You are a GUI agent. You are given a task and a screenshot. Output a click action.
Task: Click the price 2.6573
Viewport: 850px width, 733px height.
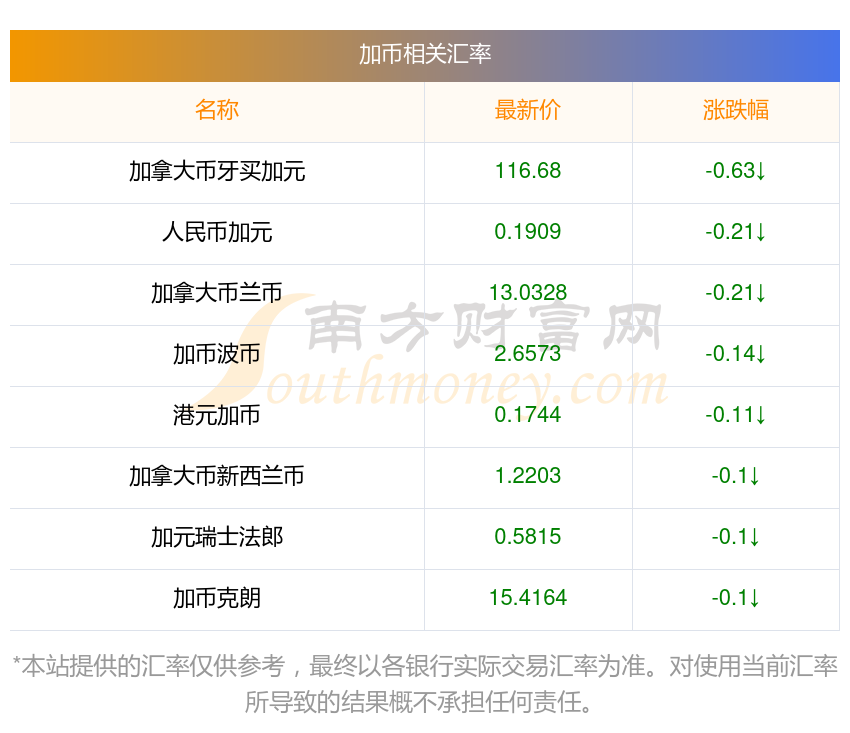click(527, 354)
